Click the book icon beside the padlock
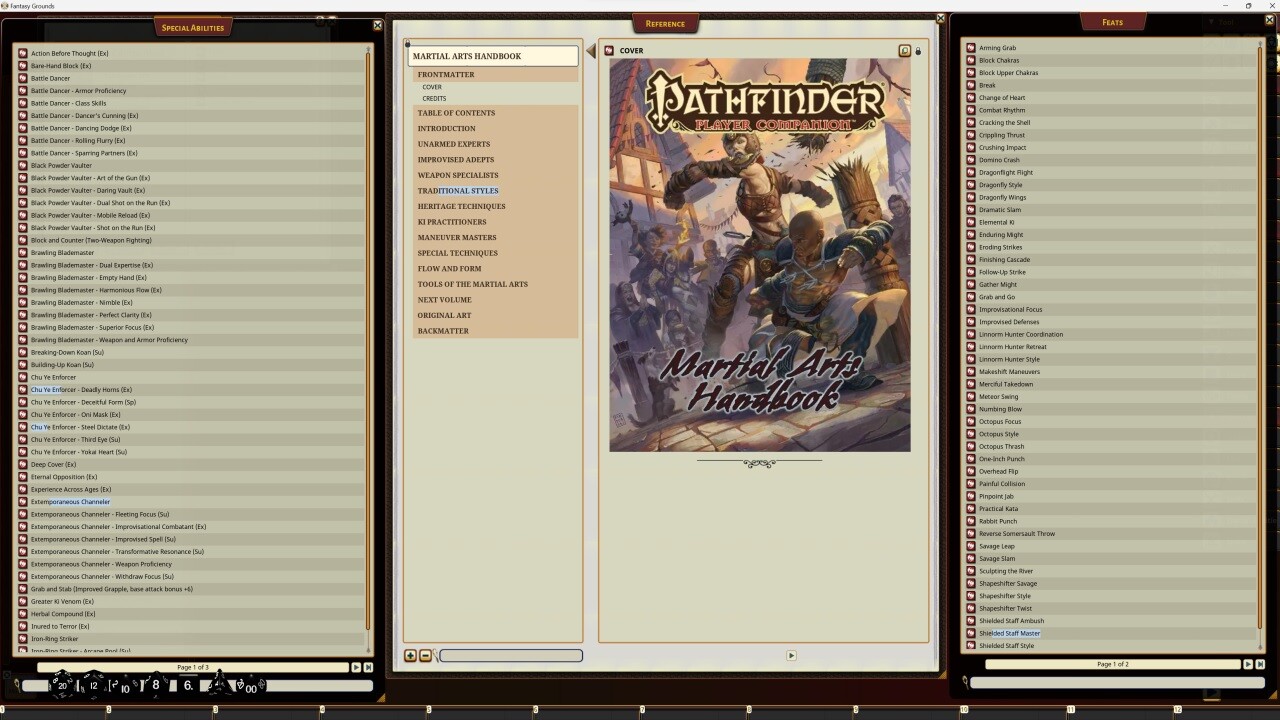Image resolution: width=1280 pixels, height=720 pixels. [905, 50]
